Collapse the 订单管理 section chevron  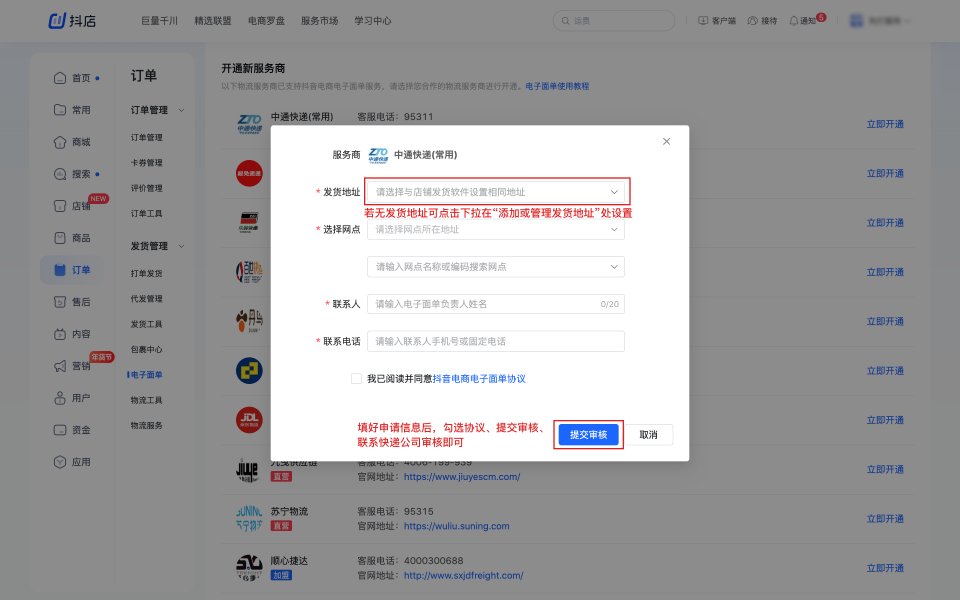[x=181, y=110]
